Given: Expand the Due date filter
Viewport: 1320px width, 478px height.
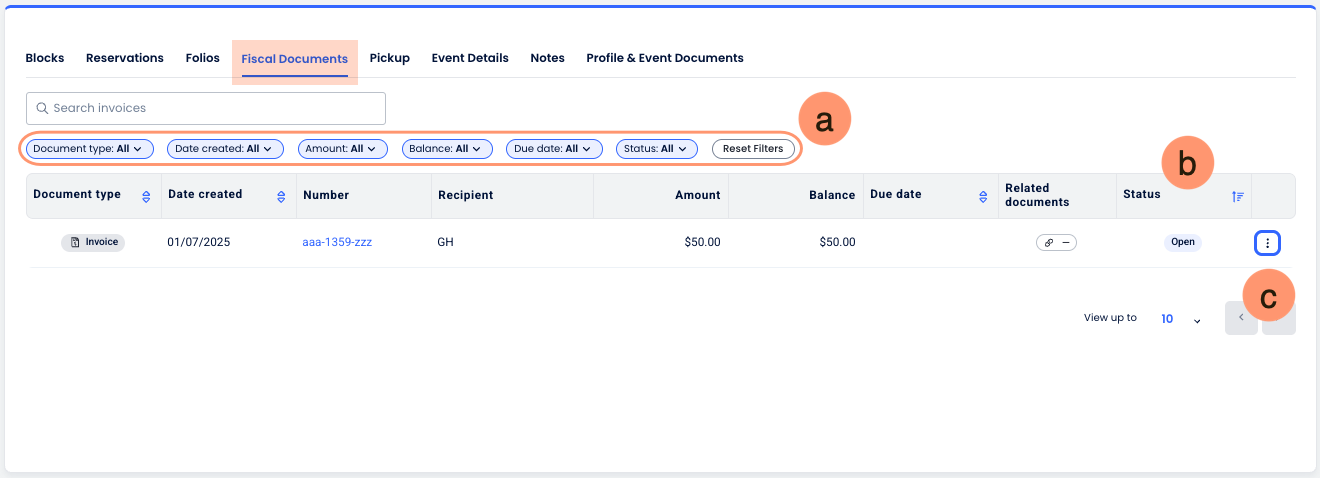Looking at the screenshot, I should 553,149.
